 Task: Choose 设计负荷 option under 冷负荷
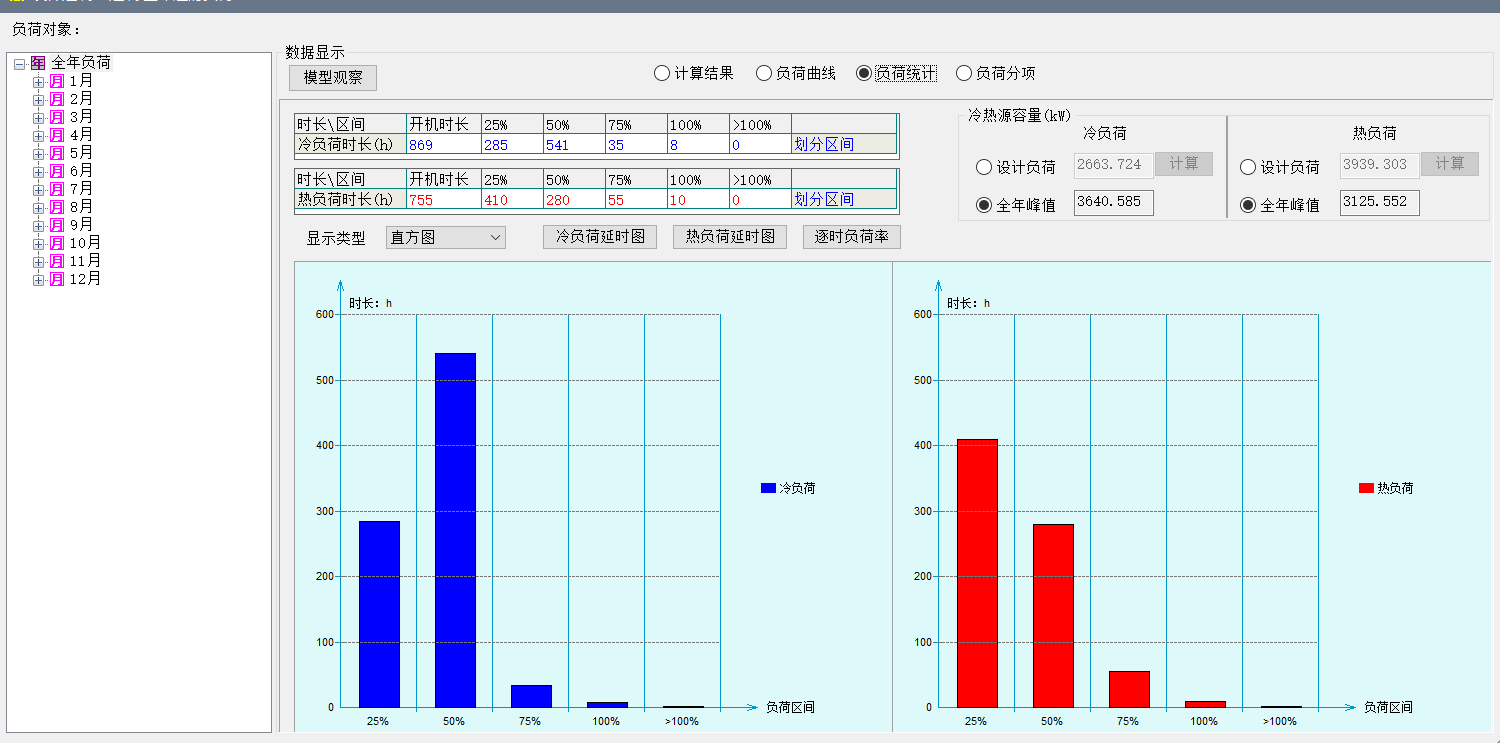984,167
